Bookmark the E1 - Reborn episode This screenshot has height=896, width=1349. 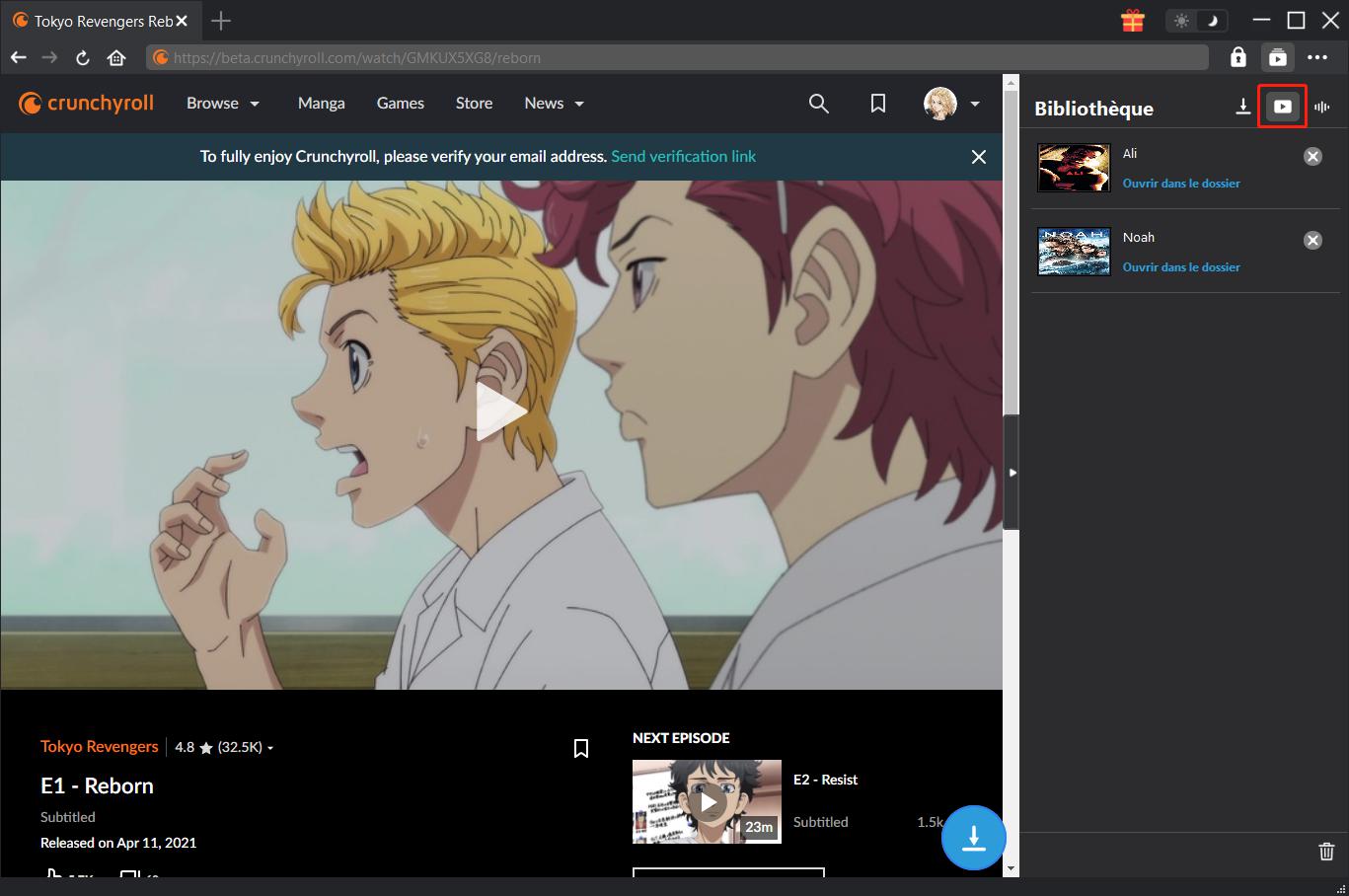click(x=581, y=749)
